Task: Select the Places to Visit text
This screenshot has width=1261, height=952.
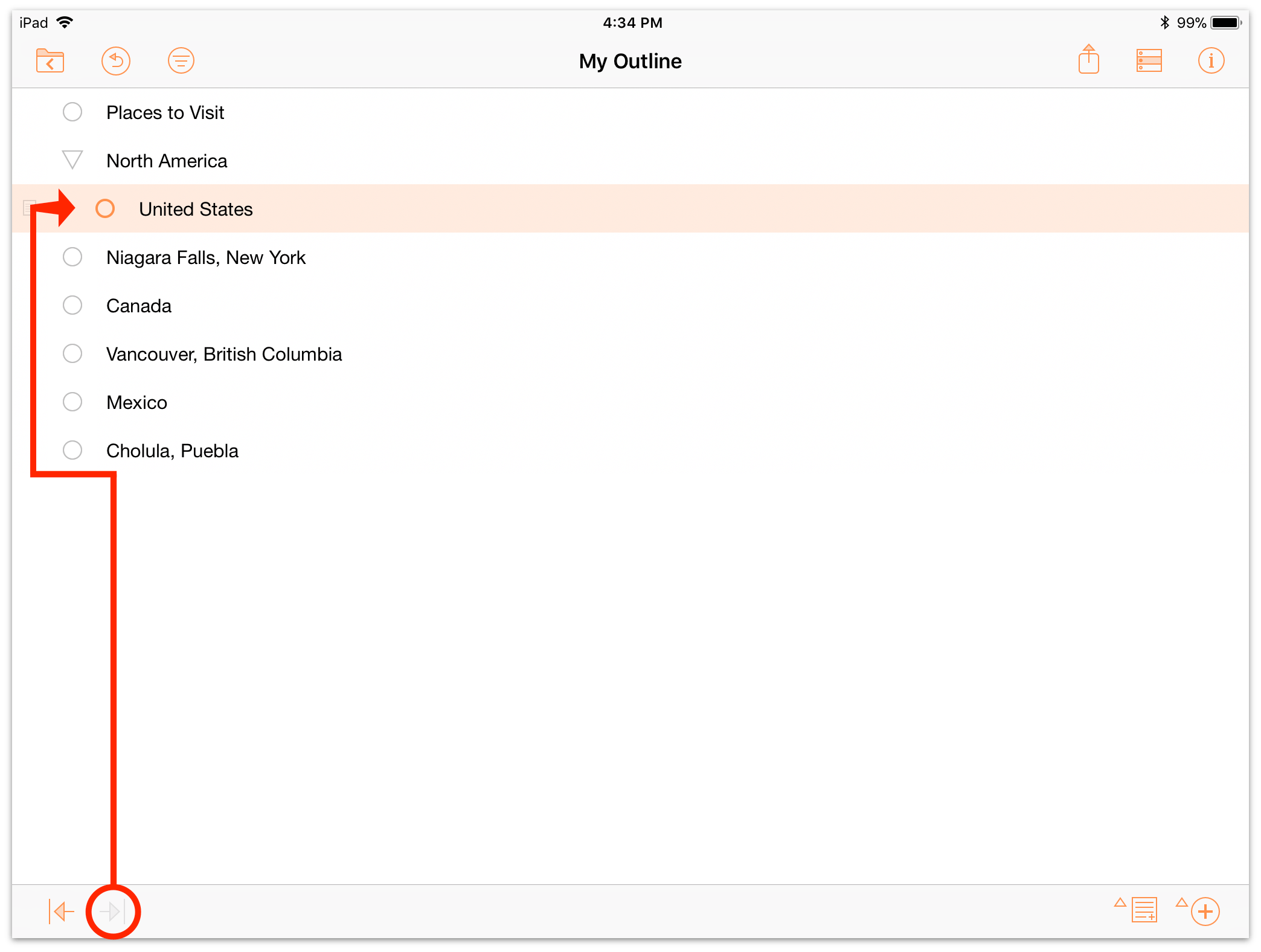Action: 165,112
